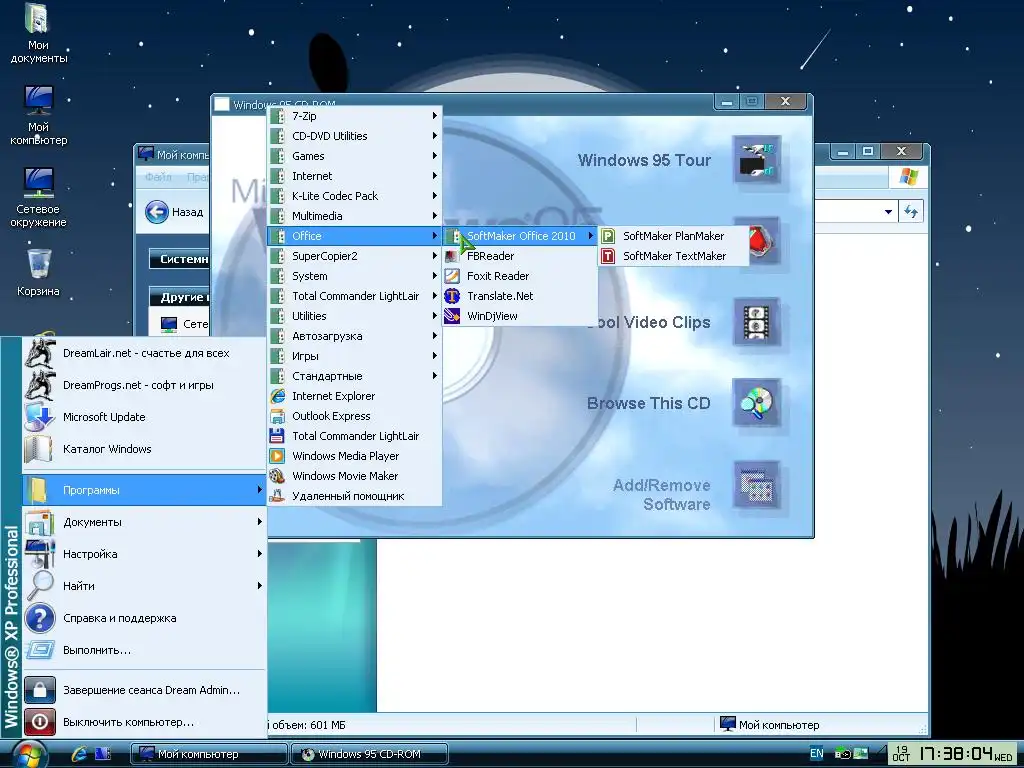The height and width of the screenshot is (768, 1024).
Task: Expand the Internet submenu
Action: point(355,176)
